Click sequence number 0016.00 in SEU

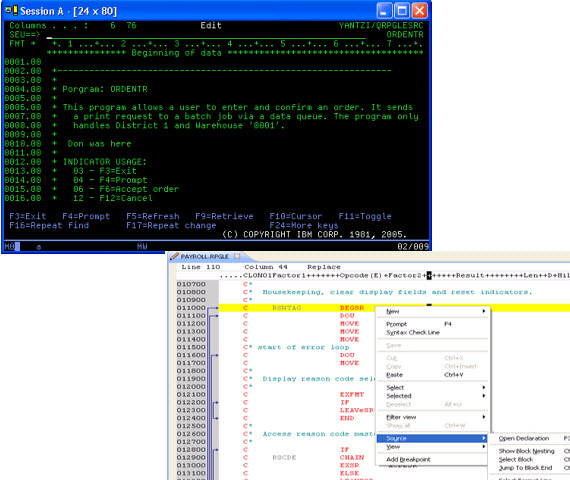point(23,198)
